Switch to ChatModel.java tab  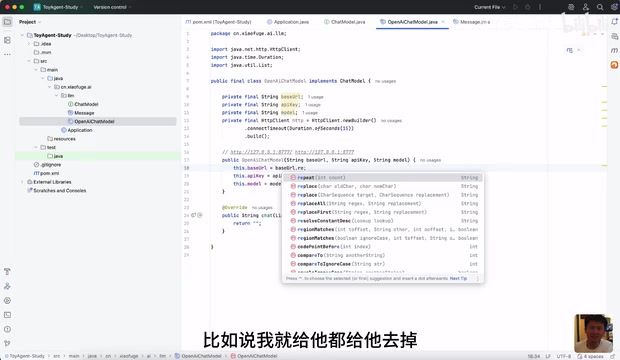344,22
